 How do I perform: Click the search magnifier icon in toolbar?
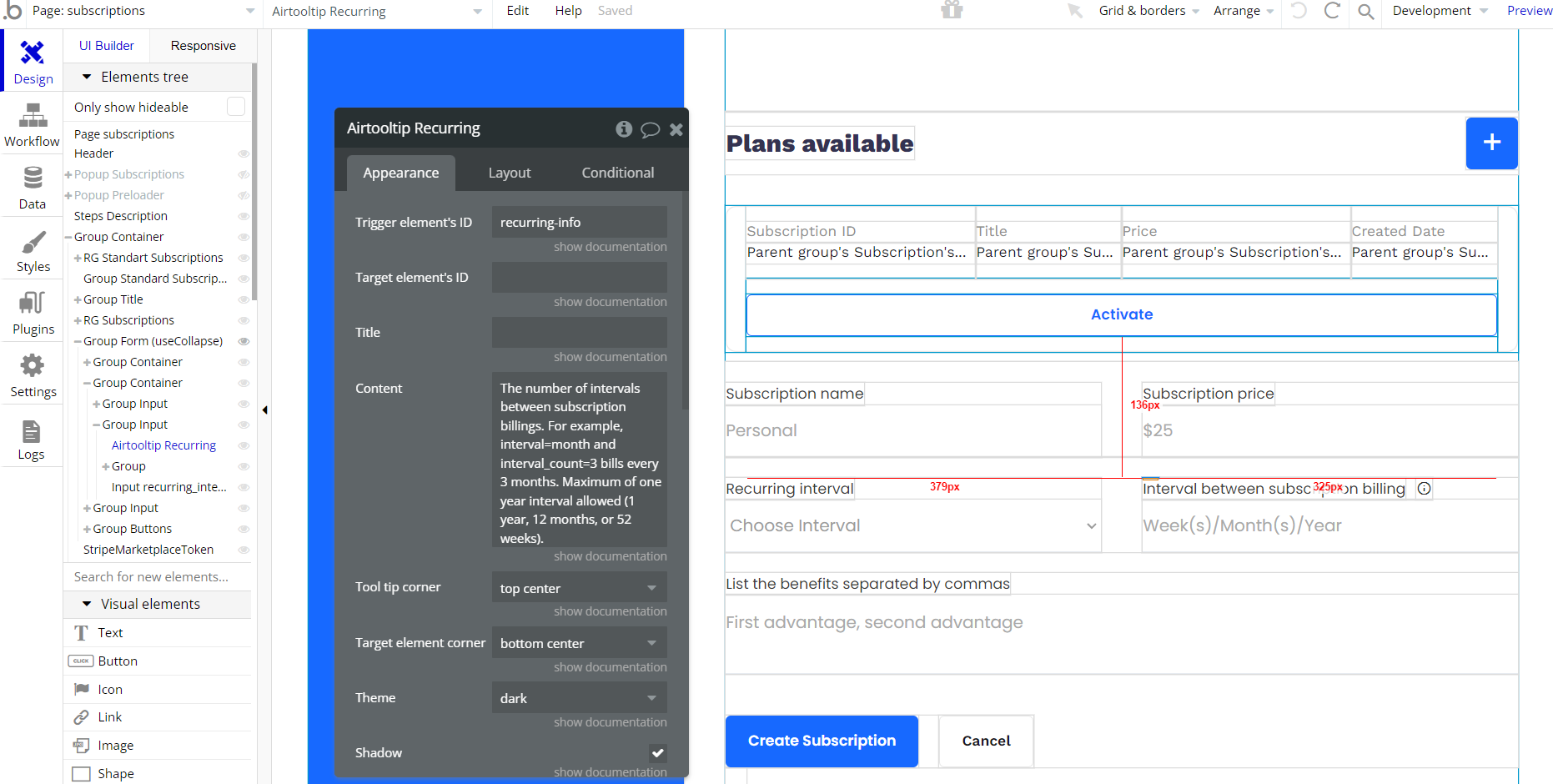click(x=1365, y=12)
